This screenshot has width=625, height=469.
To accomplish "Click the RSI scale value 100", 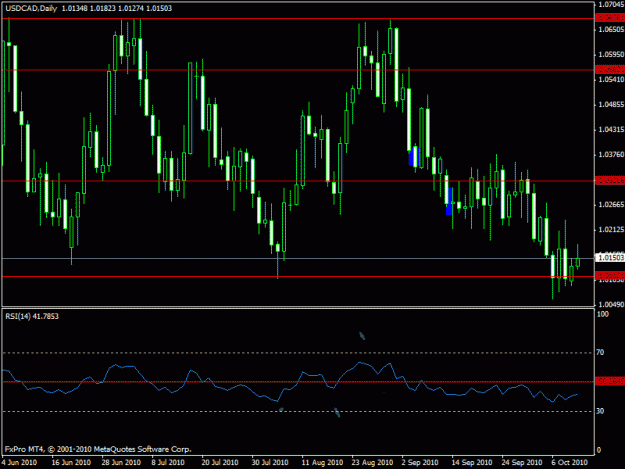I will click(x=603, y=314).
